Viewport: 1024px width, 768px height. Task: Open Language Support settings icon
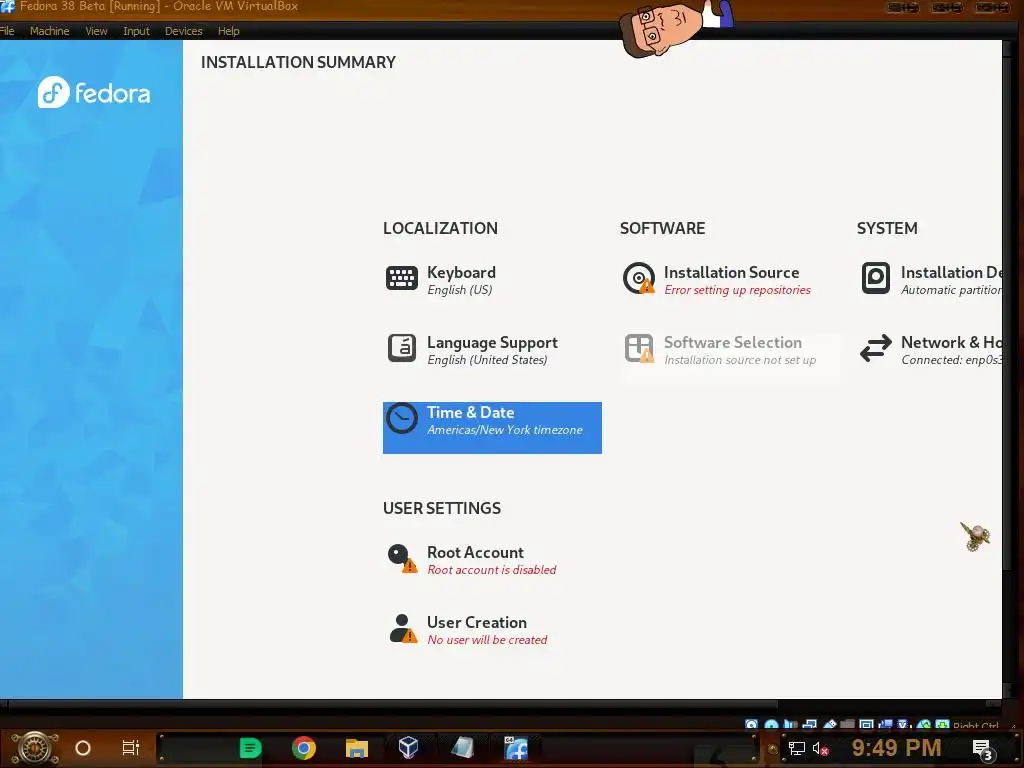[402, 348]
